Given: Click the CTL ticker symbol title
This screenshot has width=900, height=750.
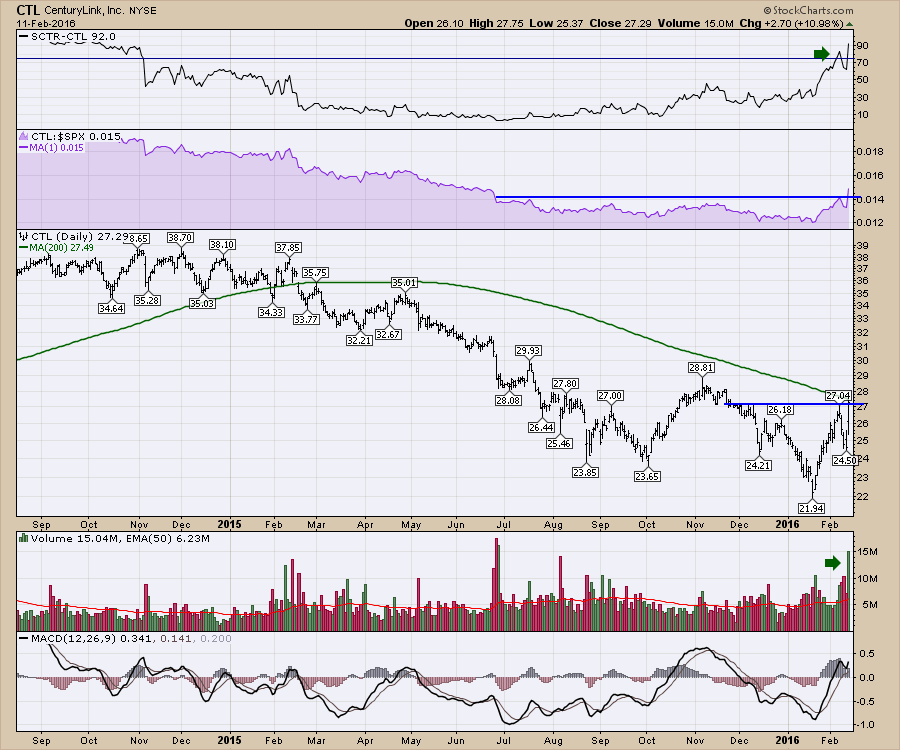Looking at the screenshot, I should point(28,9).
